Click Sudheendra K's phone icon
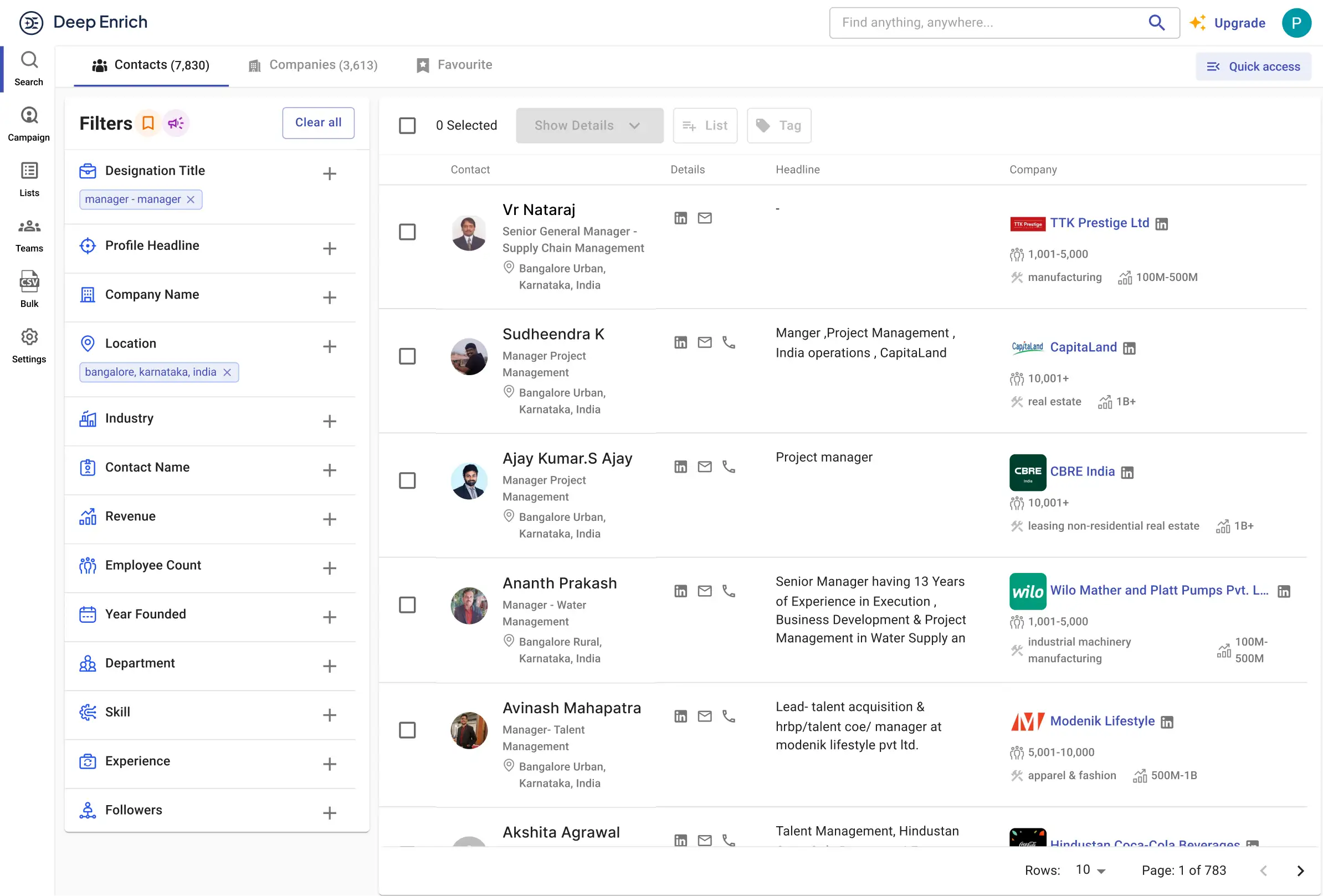The height and width of the screenshot is (896, 1323). point(729,342)
